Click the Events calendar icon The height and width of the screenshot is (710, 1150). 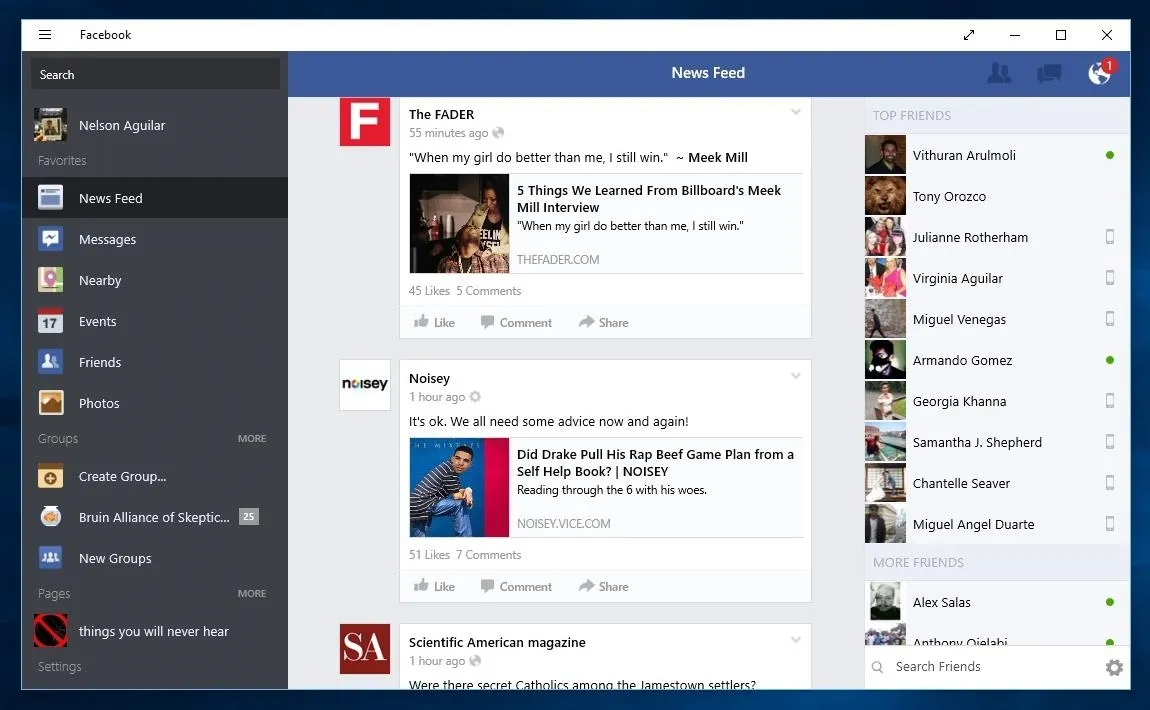pos(51,321)
